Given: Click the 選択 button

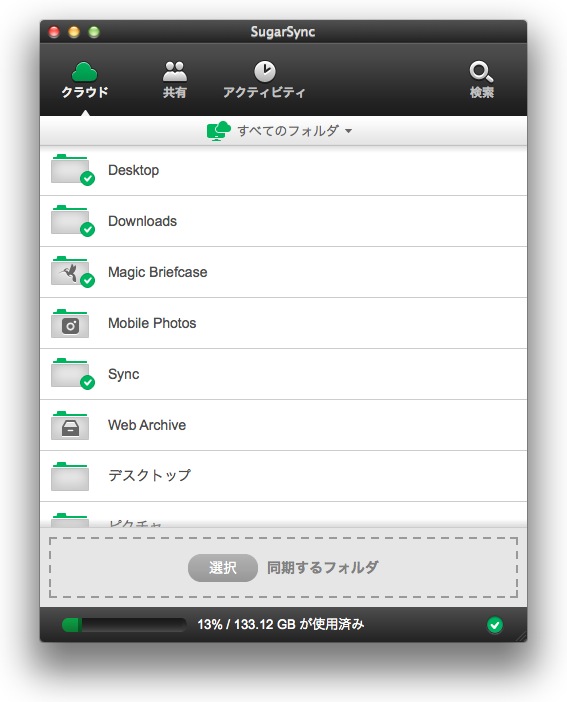Looking at the screenshot, I should 223,568.
